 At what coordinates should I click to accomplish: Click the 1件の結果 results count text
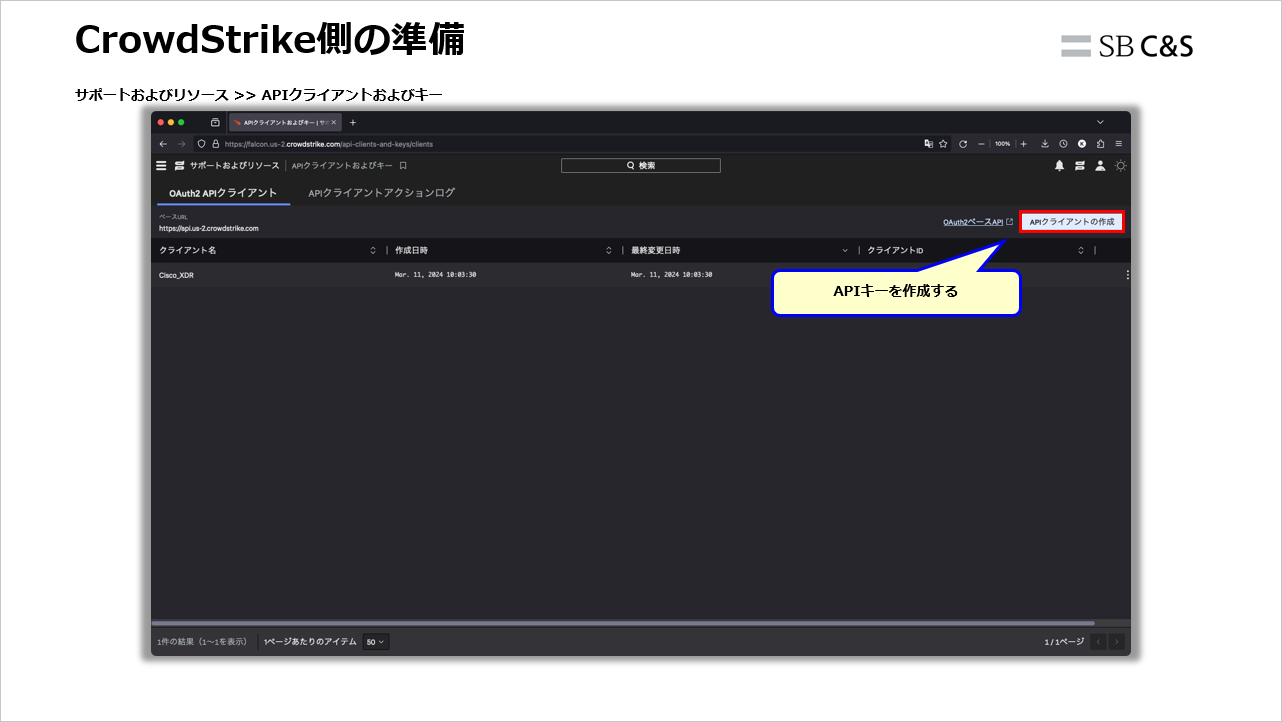click(202, 642)
